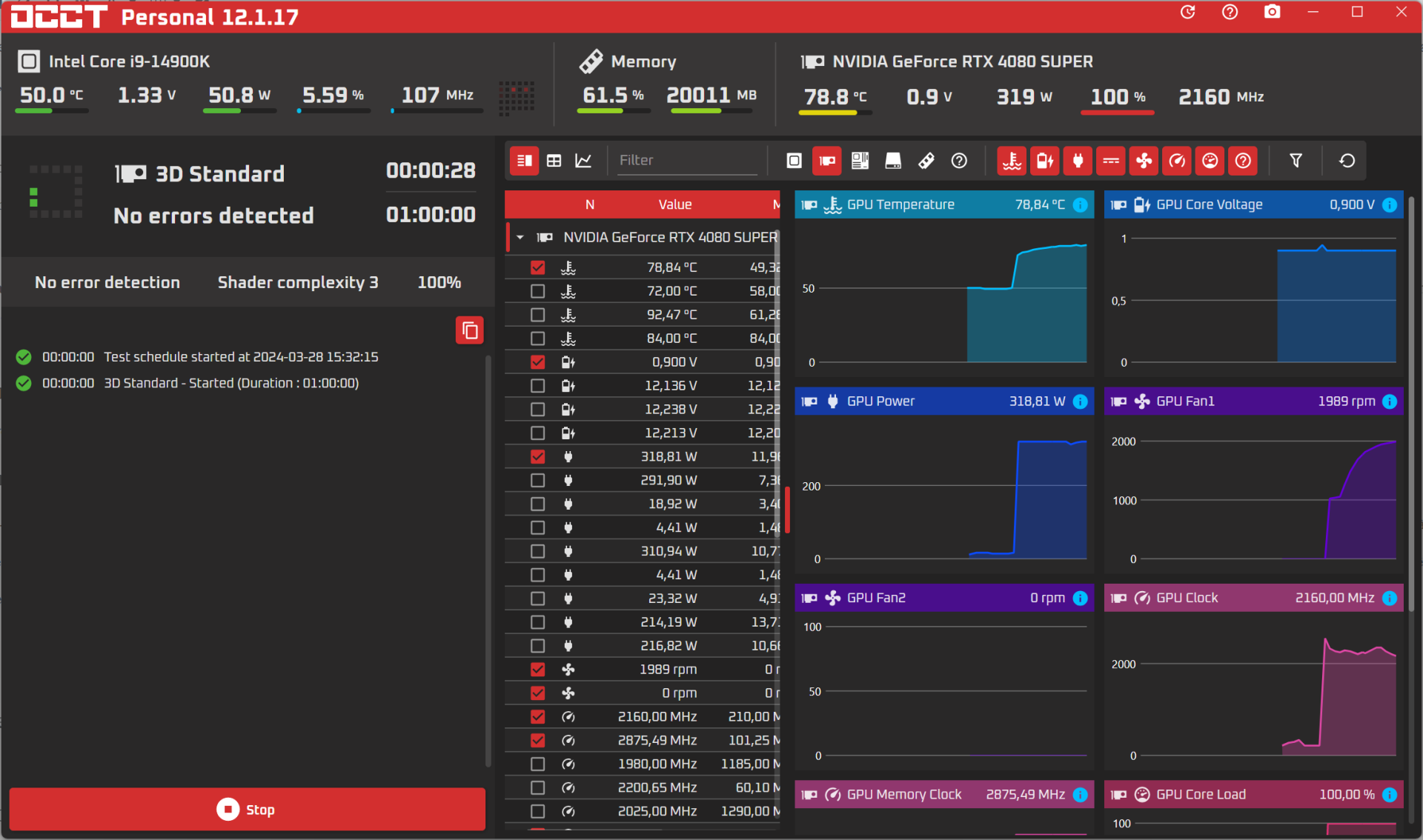Check the 92,47 °C sensor row checkbox
Screen dimensions: 1423x840
538,315
